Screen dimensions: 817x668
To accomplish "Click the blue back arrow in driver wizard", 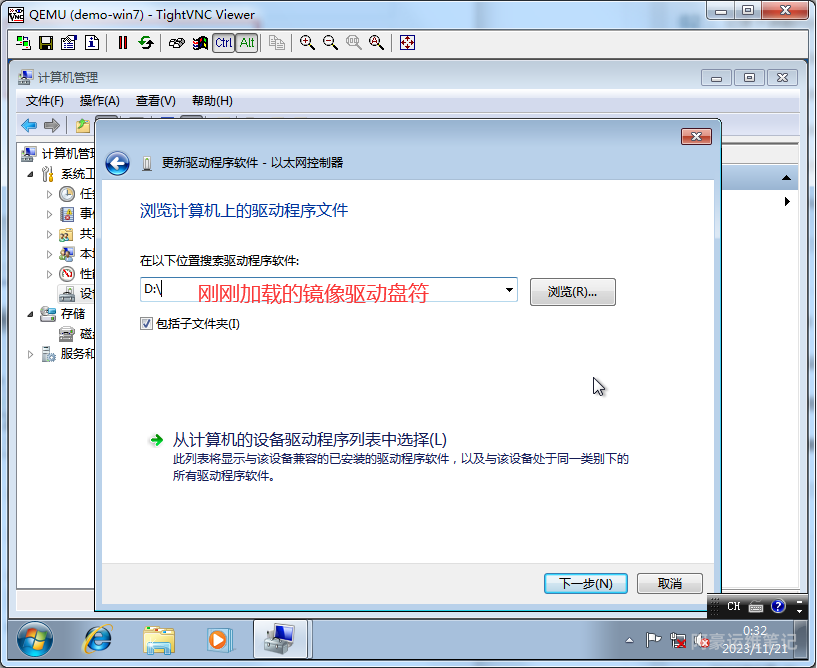I will (x=118, y=163).
